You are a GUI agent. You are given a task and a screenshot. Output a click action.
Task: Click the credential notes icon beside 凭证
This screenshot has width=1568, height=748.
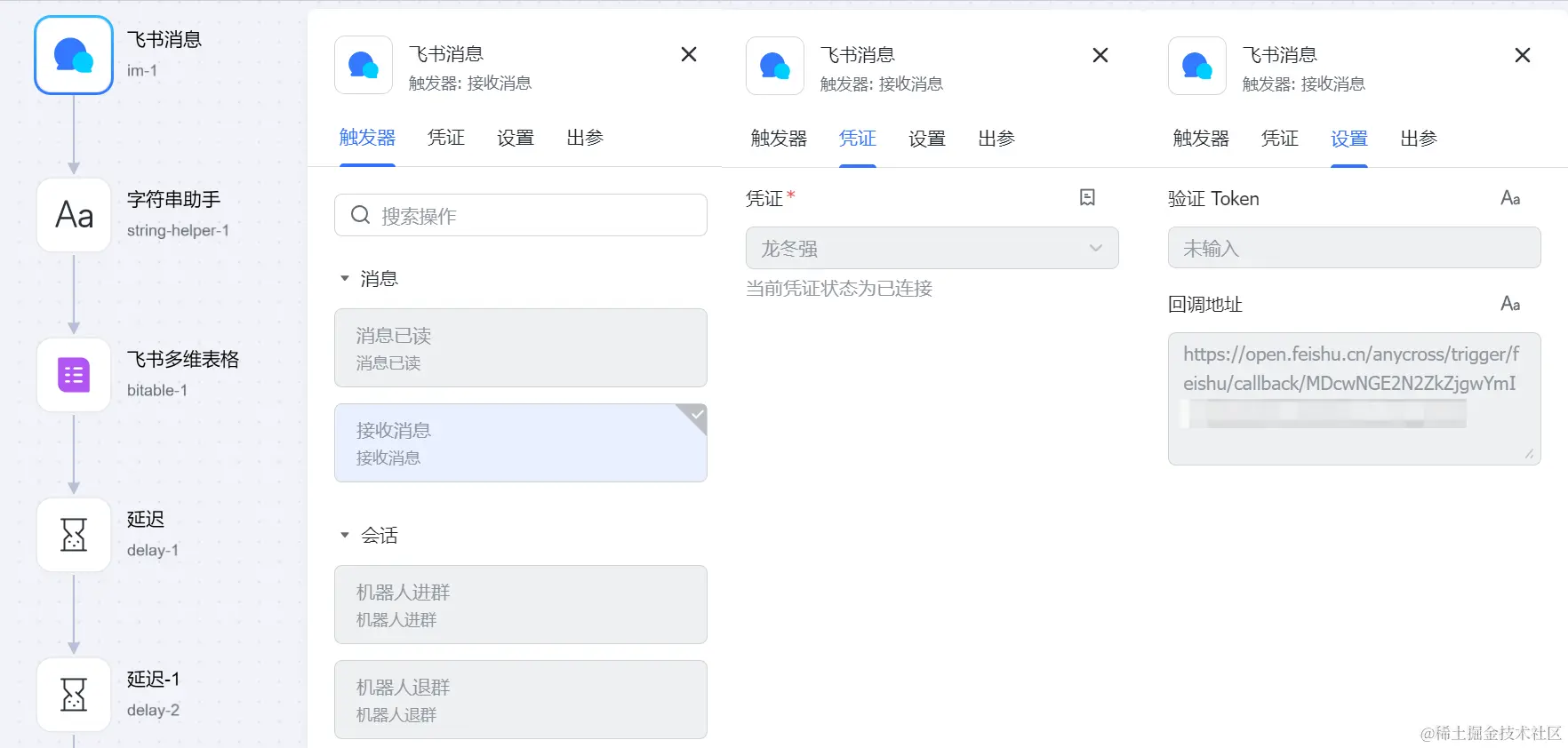(1087, 197)
